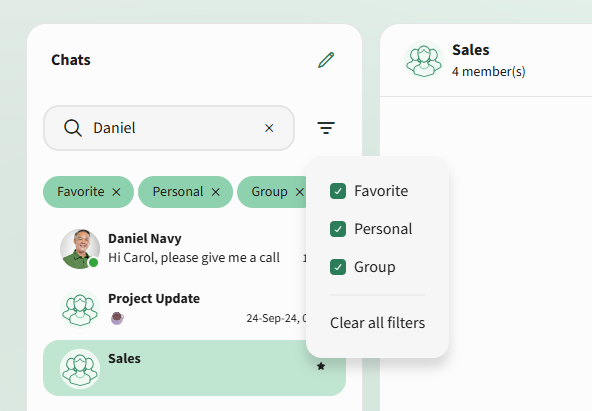592x411 pixels.
Task: Open Daniel Navy's avatar photo
Action: 80,249
